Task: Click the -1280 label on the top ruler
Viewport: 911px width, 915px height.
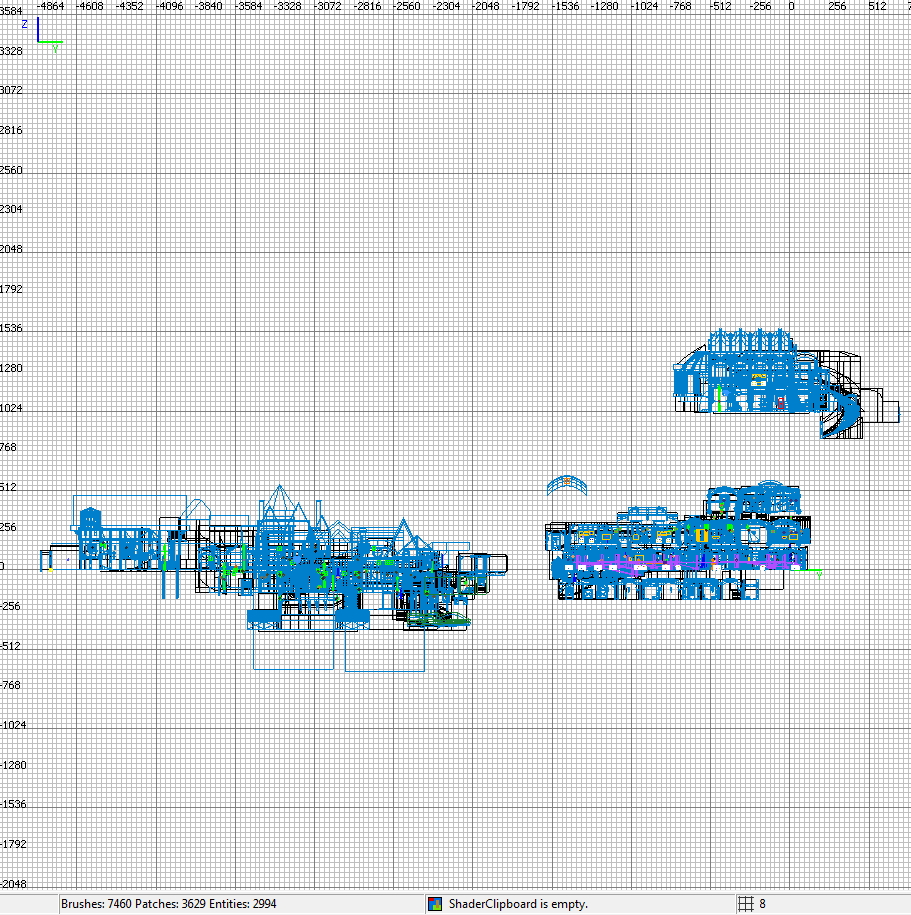Action: click(x=605, y=6)
